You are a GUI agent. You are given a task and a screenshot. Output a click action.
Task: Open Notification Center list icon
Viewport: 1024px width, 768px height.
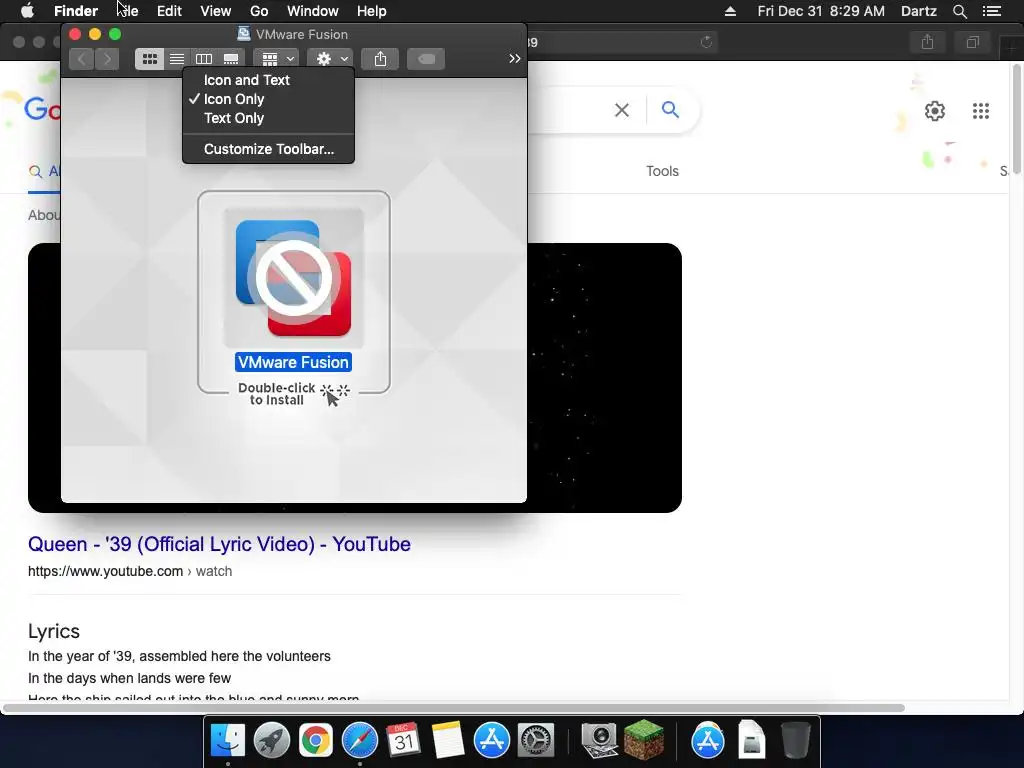[x=992, y=10]
